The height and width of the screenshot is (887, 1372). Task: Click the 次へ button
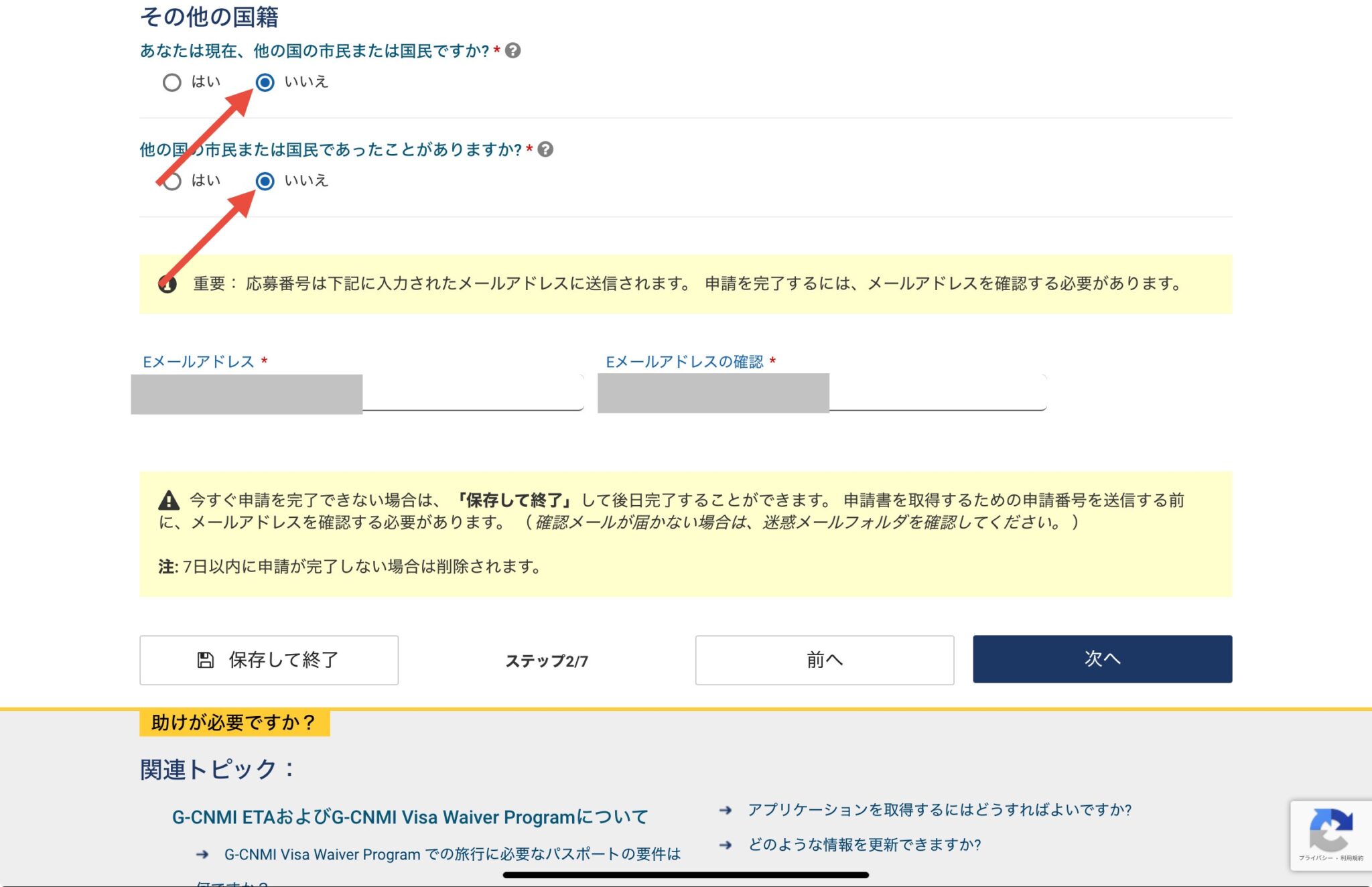[1101, 659]
